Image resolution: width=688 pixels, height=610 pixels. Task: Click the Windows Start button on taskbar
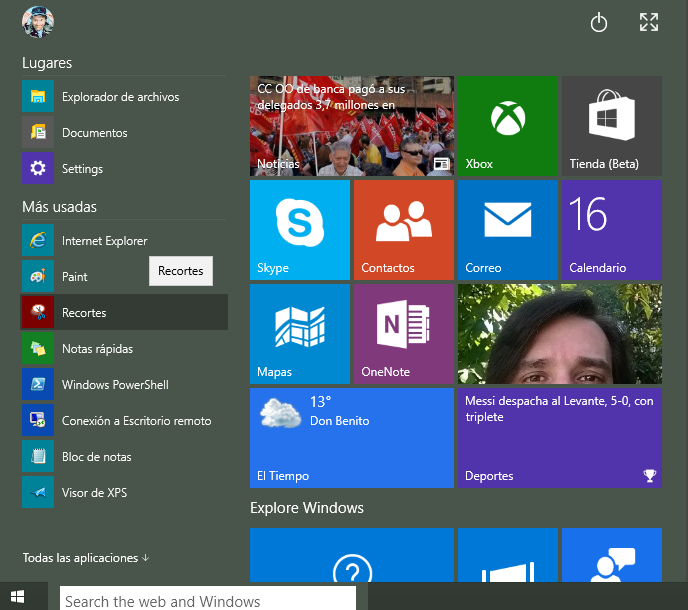pos(18,596)
